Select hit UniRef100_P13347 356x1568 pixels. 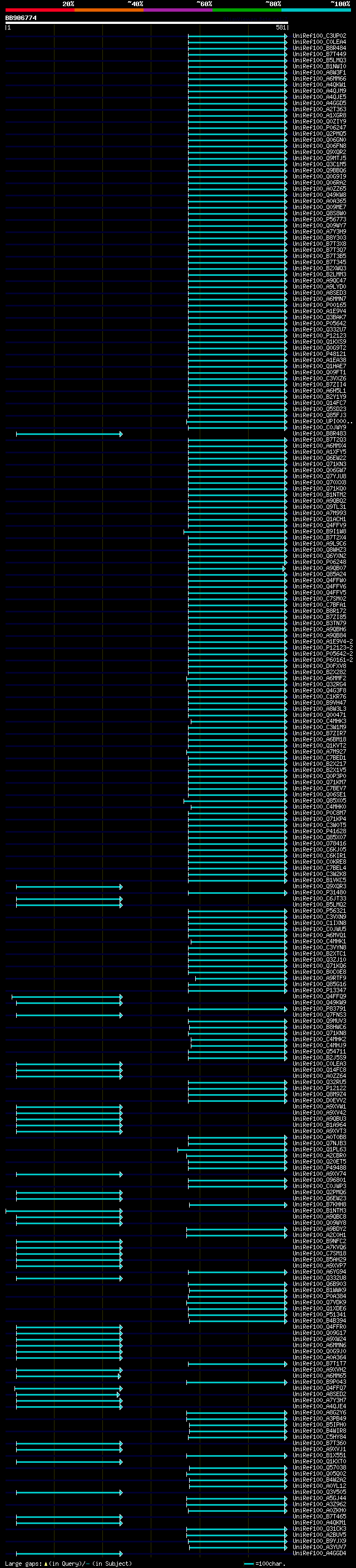pyautogui.click(x=319, y=991)
